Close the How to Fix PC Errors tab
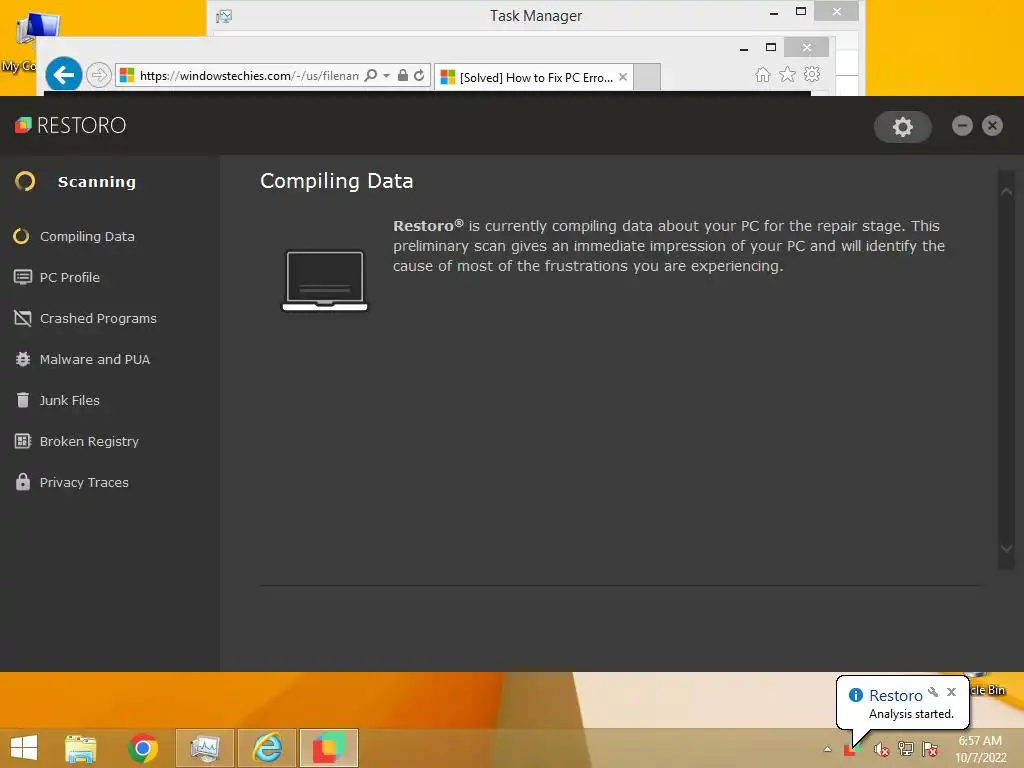Viewport: 1024px width, 768px height. (623, 77)
